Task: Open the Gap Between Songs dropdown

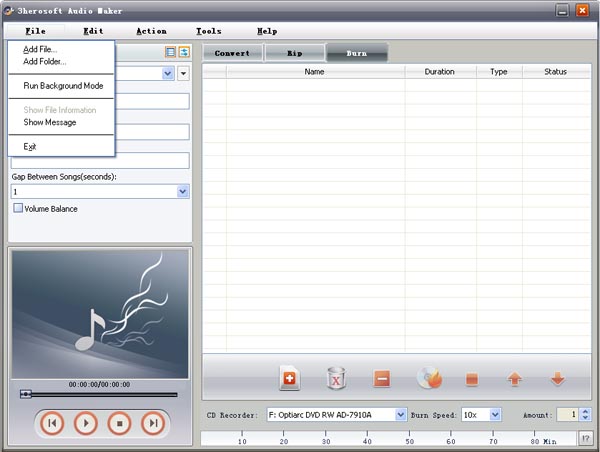Action: click(182, 191)
